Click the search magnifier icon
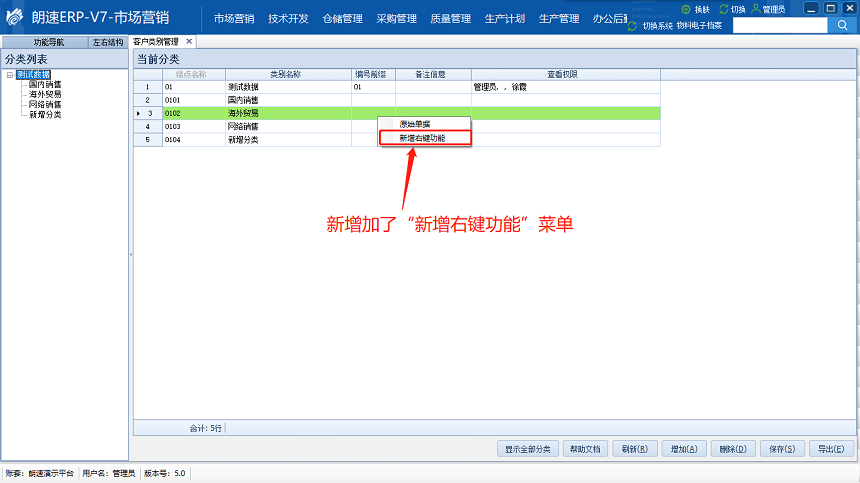This screenshot has height=483, width=860. [841, 25]
